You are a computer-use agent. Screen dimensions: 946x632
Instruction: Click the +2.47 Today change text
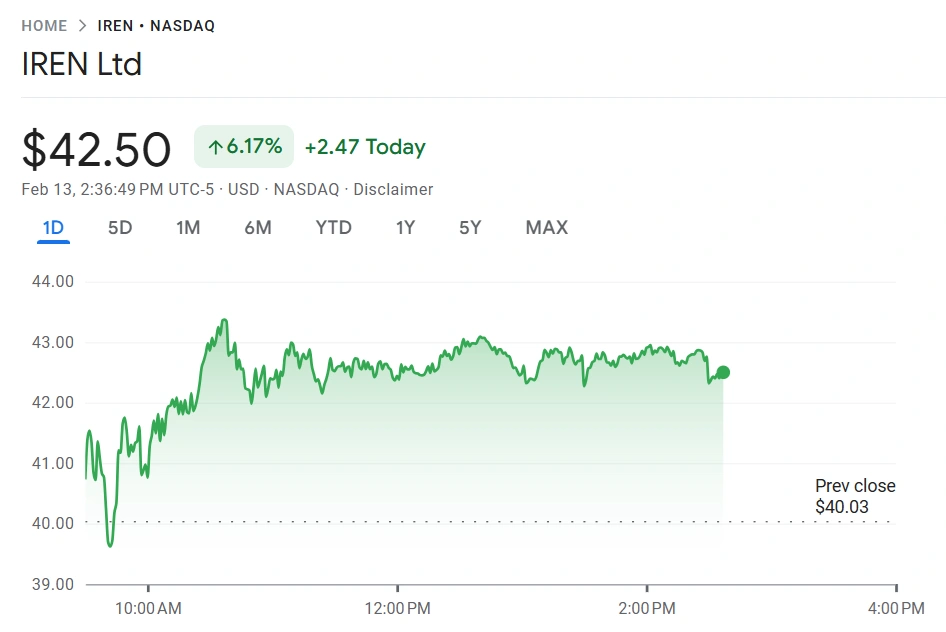click(x=365, y=147)
